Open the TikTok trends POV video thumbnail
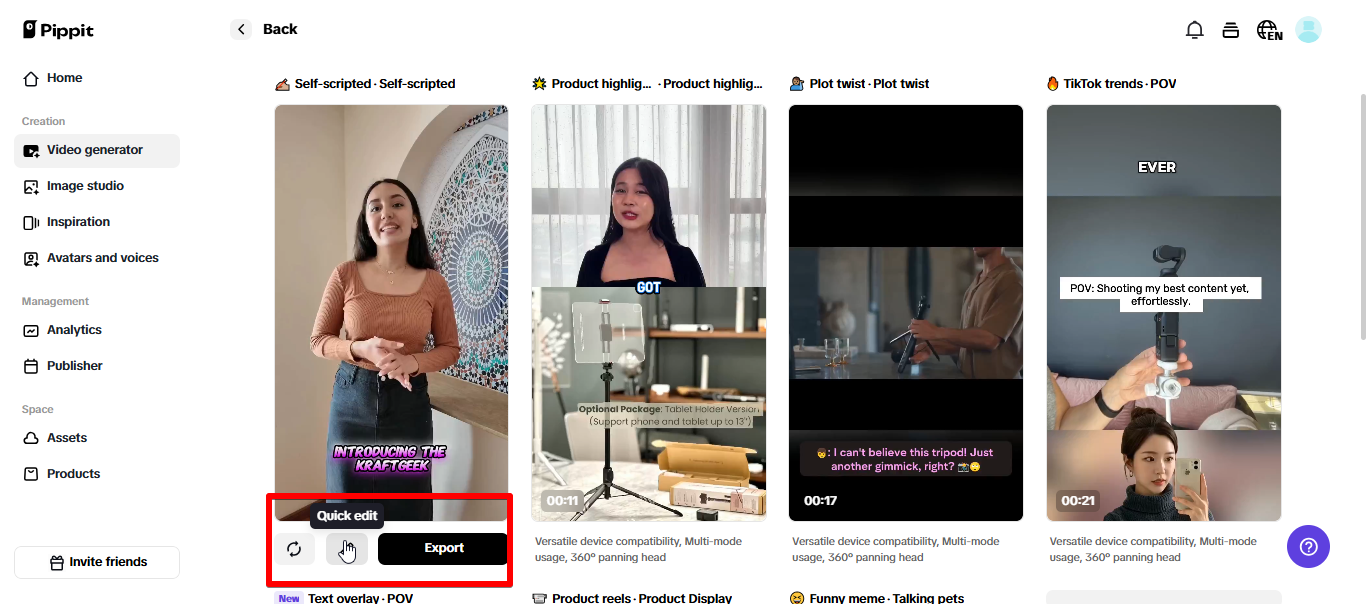 pos(1163,310)
